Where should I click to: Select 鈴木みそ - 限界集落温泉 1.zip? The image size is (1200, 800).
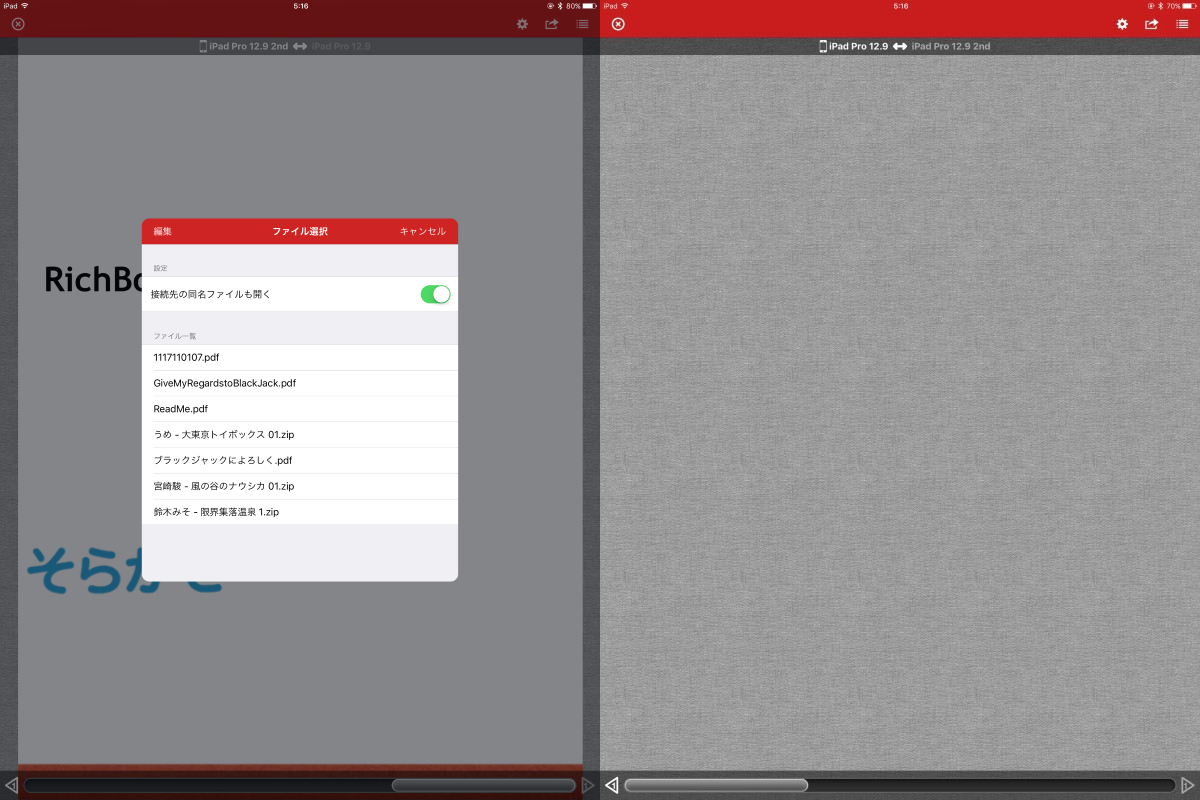point(300,512)
